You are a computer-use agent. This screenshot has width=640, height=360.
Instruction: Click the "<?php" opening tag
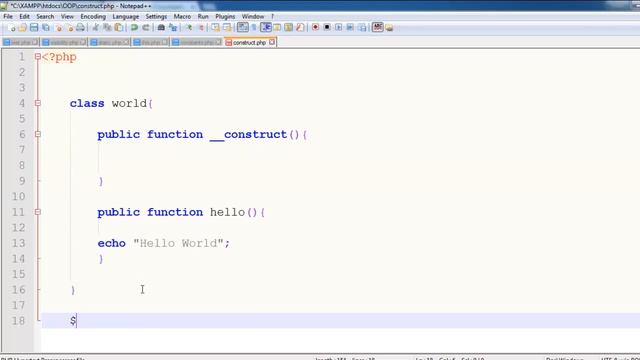59,57
